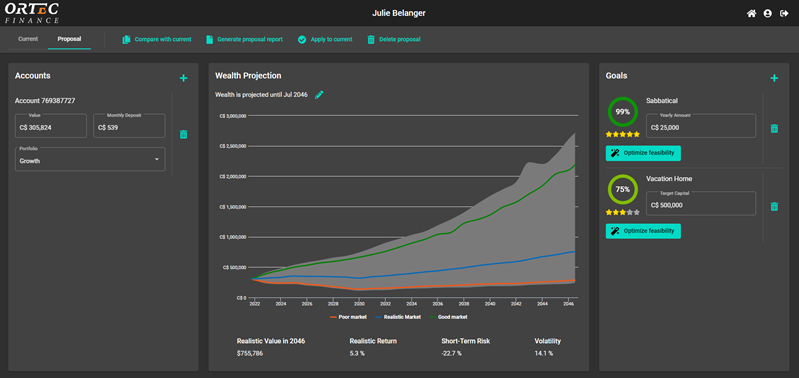
Task: Add a new goal with plus icon
Action: 774,78
